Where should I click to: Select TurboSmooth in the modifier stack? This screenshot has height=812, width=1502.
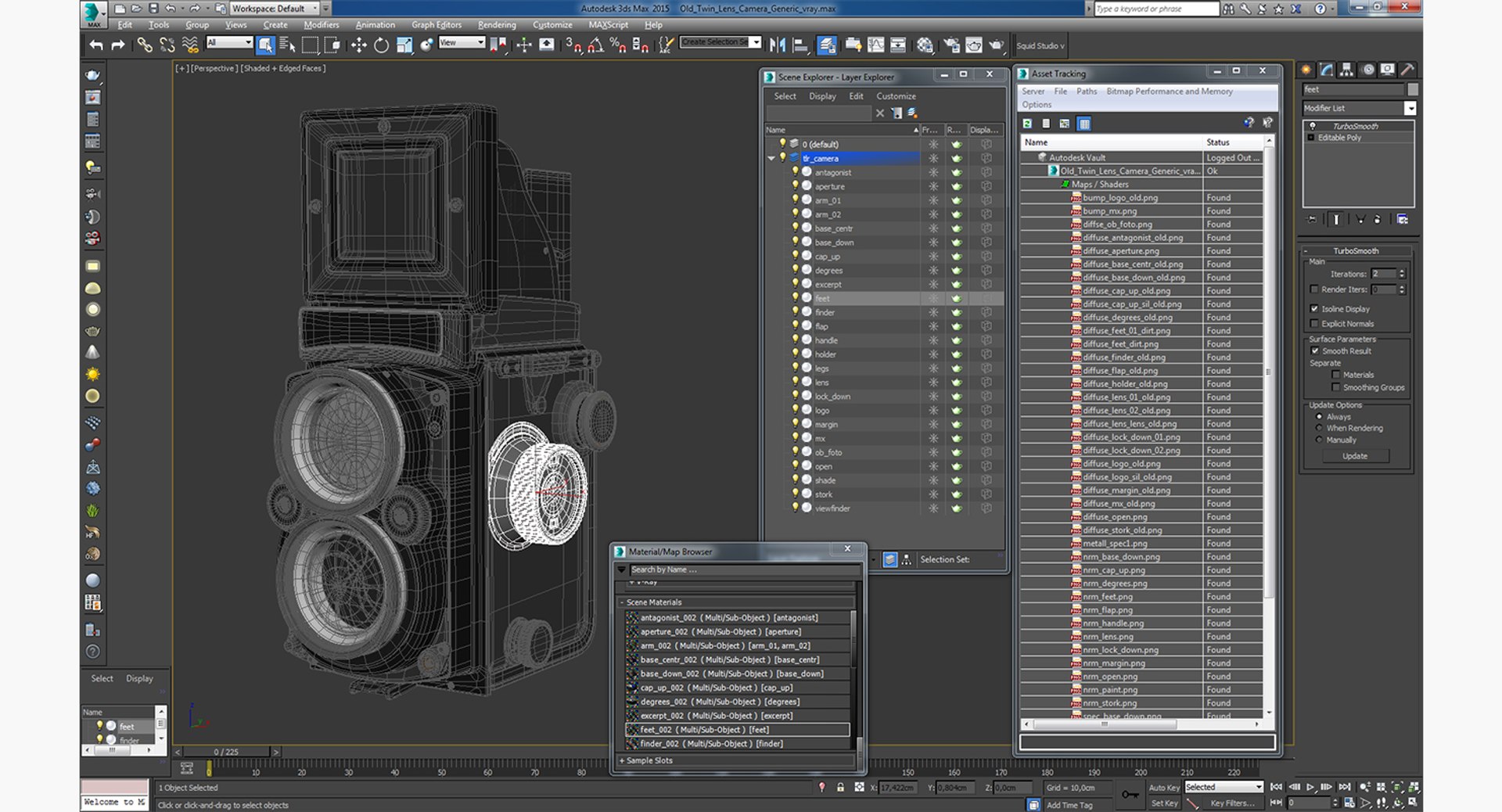(x=1356, y=126)
